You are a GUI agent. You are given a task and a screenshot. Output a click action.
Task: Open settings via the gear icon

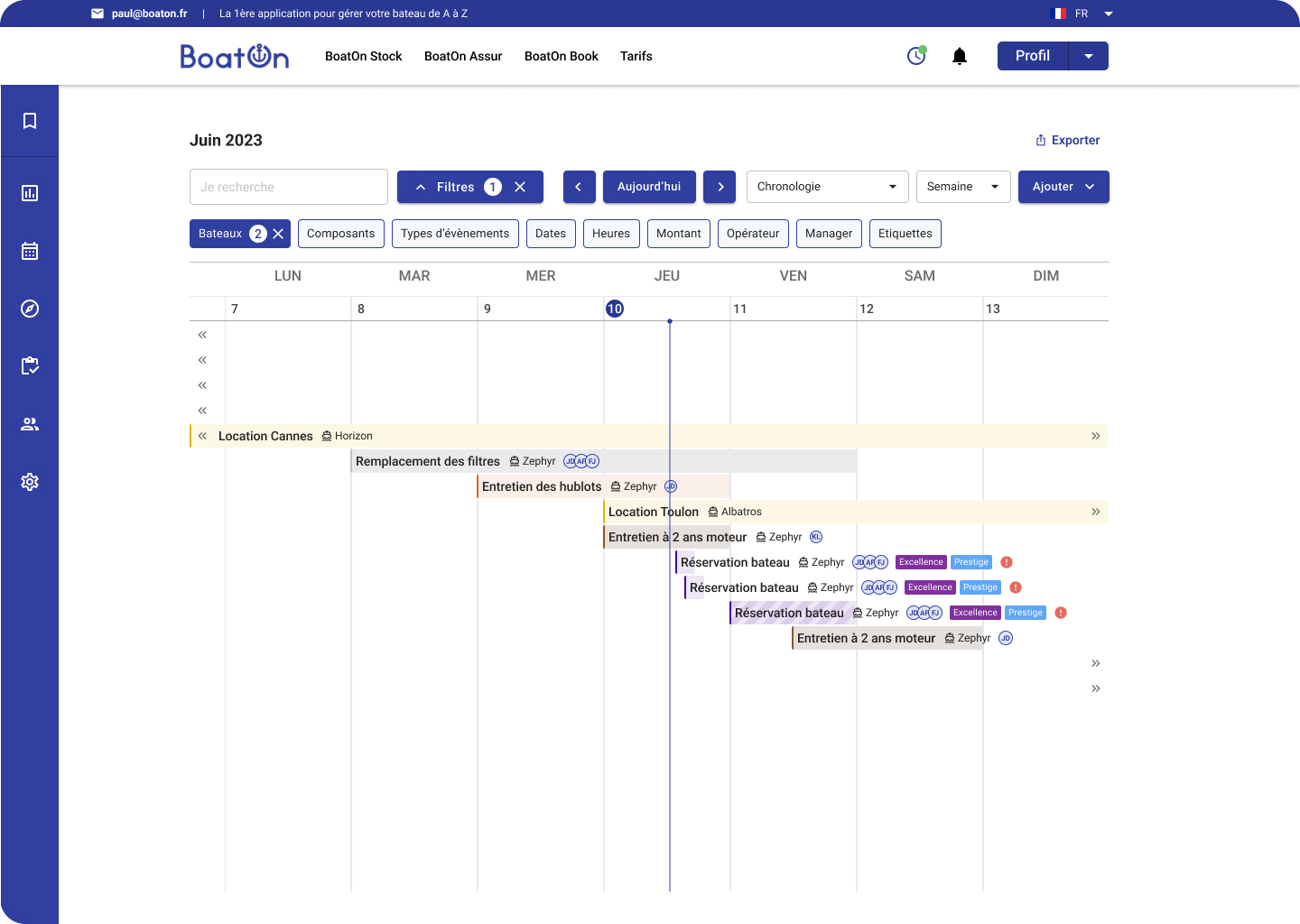(x=30, y=481)
